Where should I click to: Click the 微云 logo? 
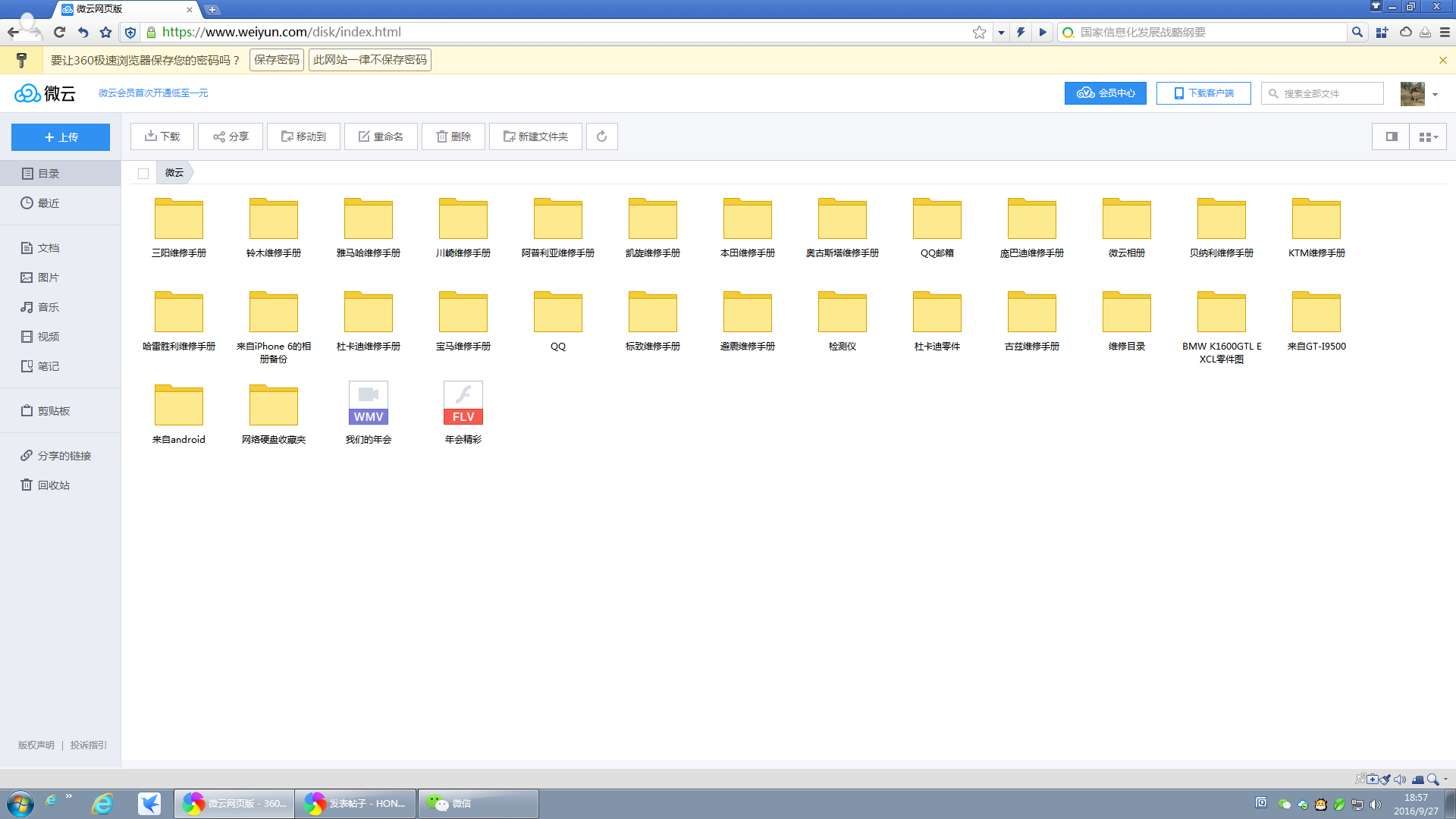pyautogui.click(x=45, y=93)
